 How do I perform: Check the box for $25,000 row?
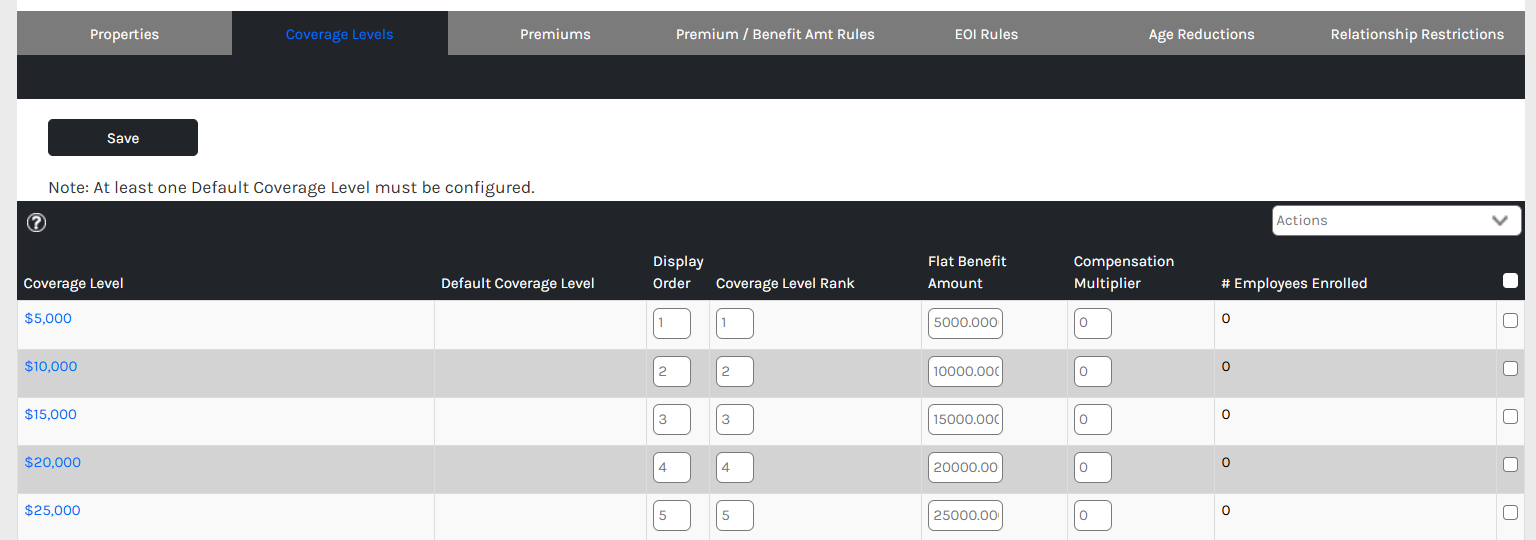[x=1510, y=513]
